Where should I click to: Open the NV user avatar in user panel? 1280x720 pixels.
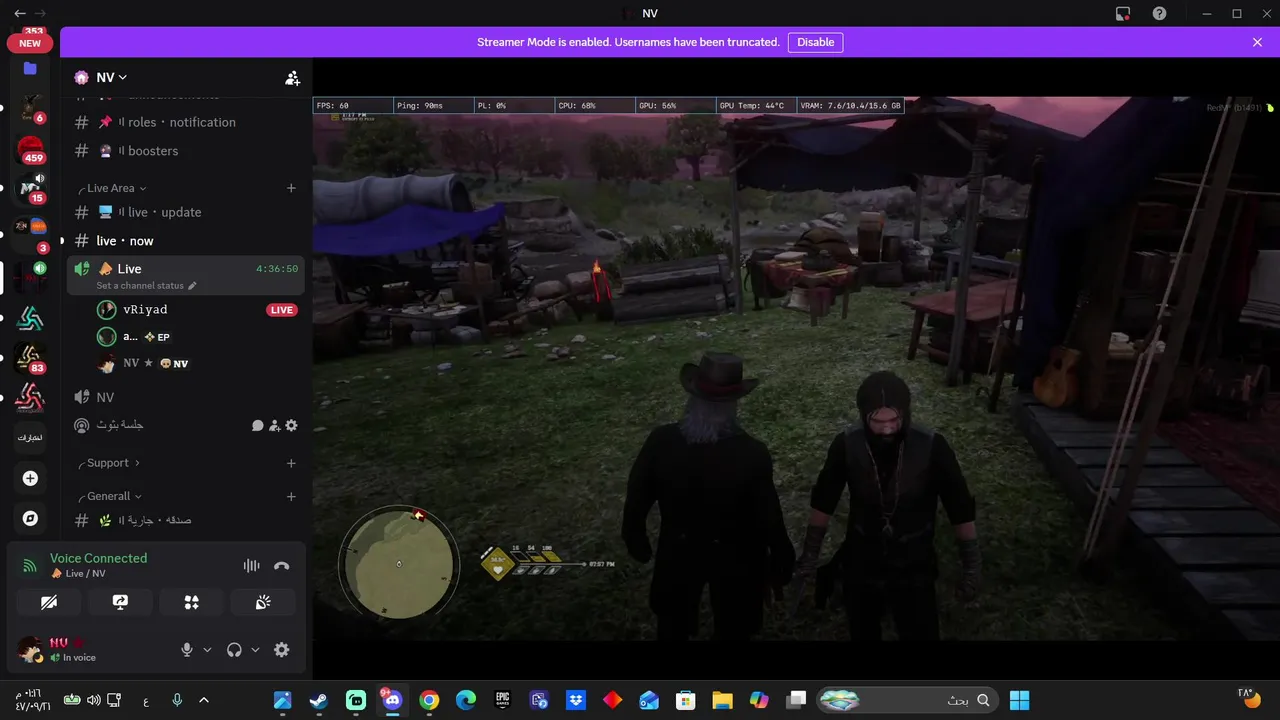[30, 649]
